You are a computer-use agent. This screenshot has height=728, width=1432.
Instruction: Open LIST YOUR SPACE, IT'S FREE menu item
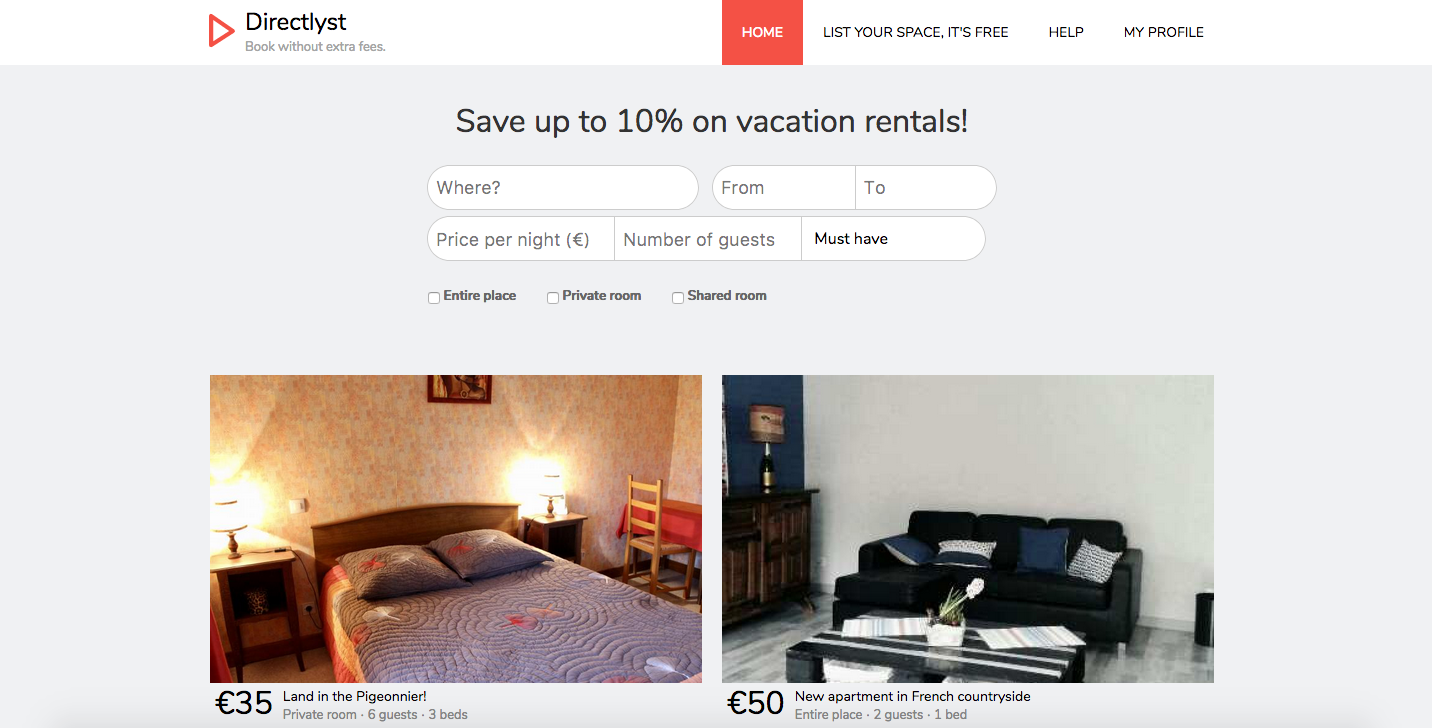(915, 32)
